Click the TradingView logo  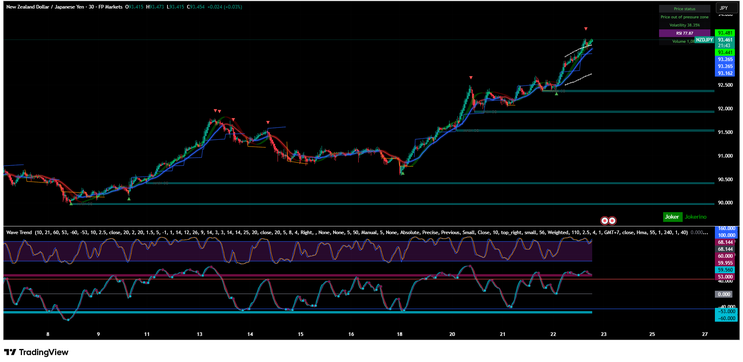(x=36, y=352)
